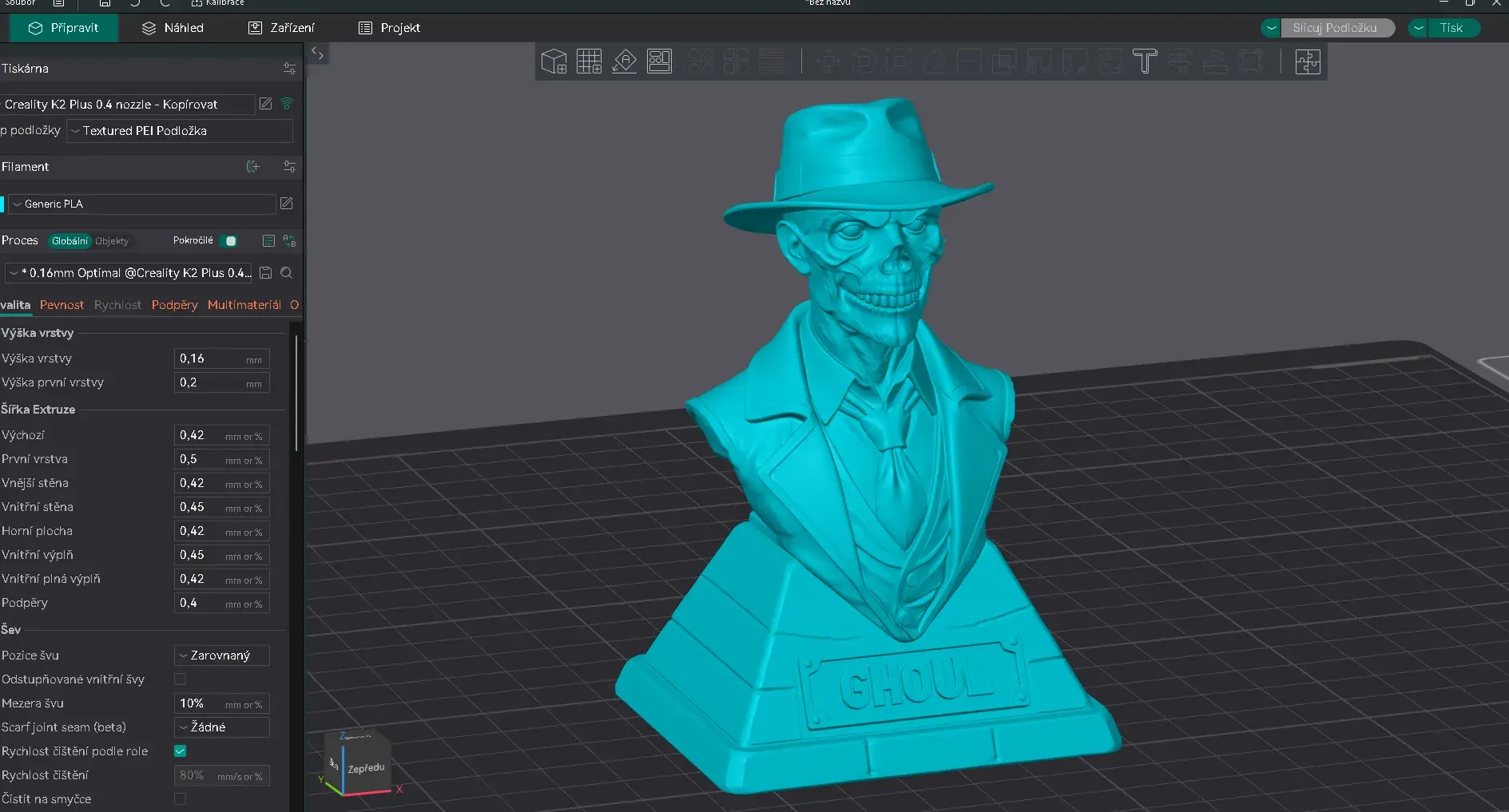The height and width of the screenshot is (812, 1509).
Task: Open filament settings sliders icon beside Filament
Action: (x=289, y=167)
